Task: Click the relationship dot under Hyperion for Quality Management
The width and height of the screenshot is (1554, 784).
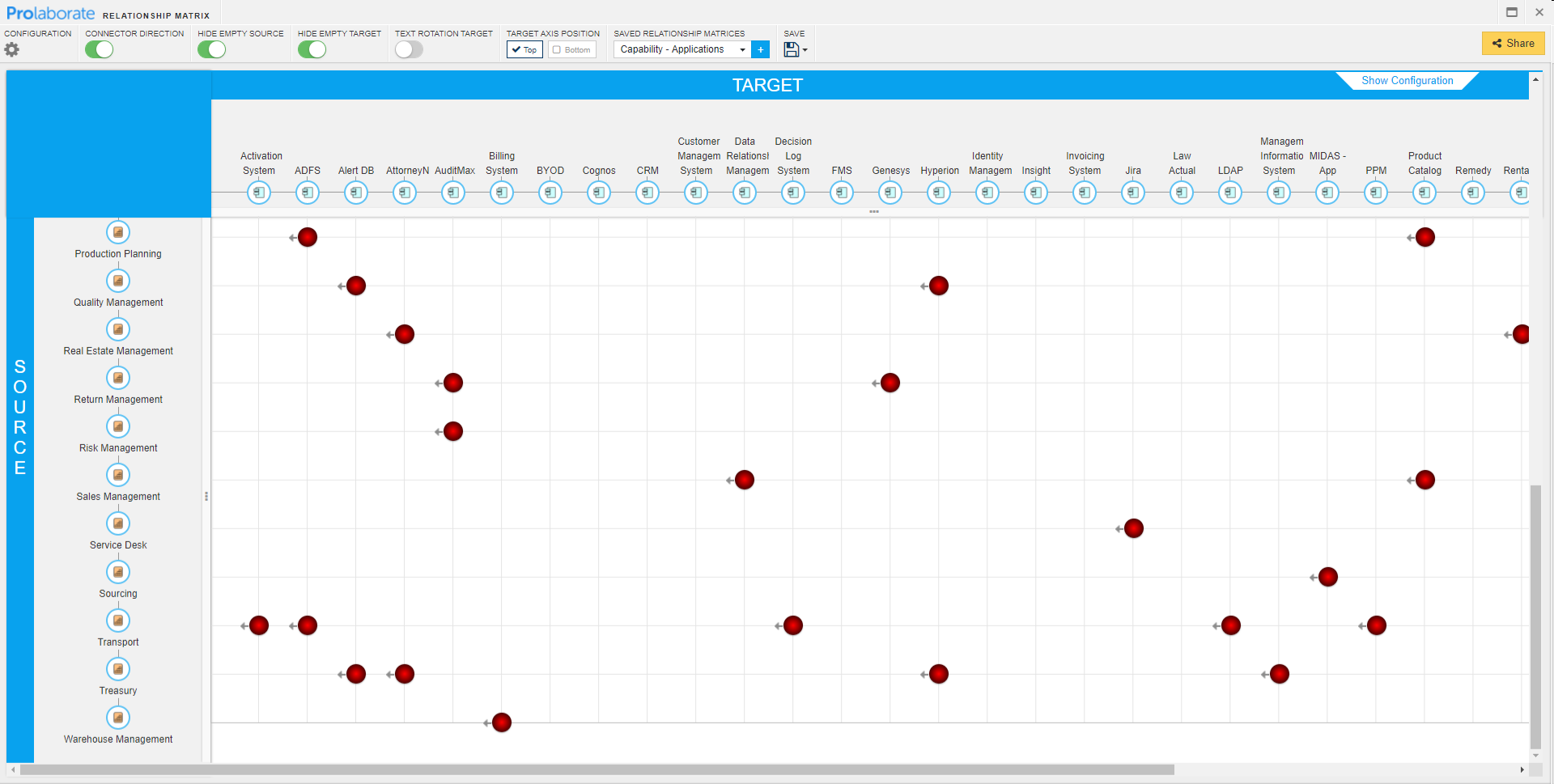Action: [x=939, y=286]
